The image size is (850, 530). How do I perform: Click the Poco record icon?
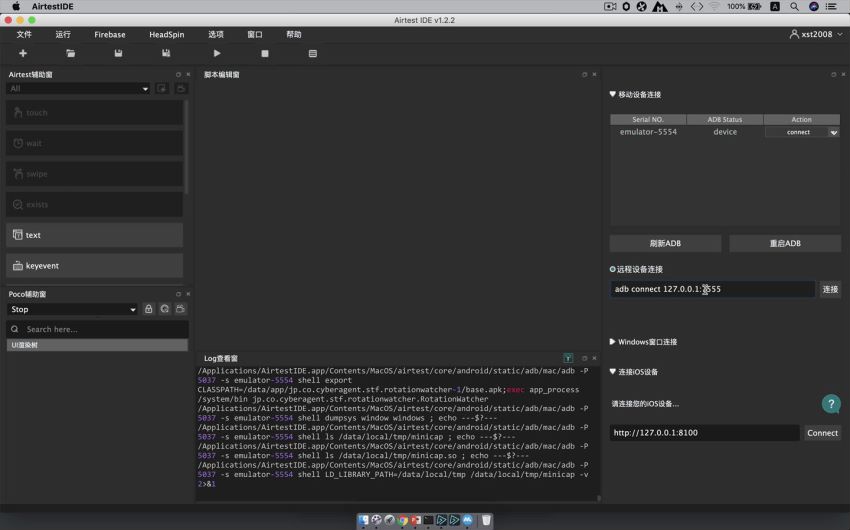[181, 309]
